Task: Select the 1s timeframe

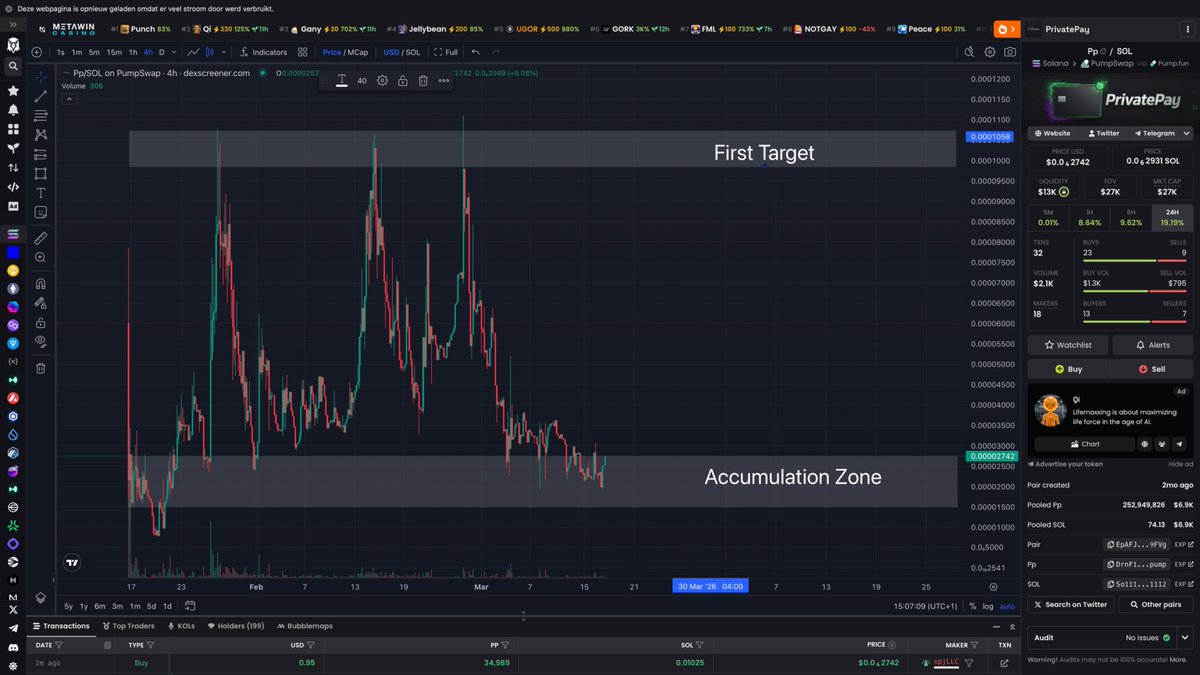Action: (x=61, y=52)
